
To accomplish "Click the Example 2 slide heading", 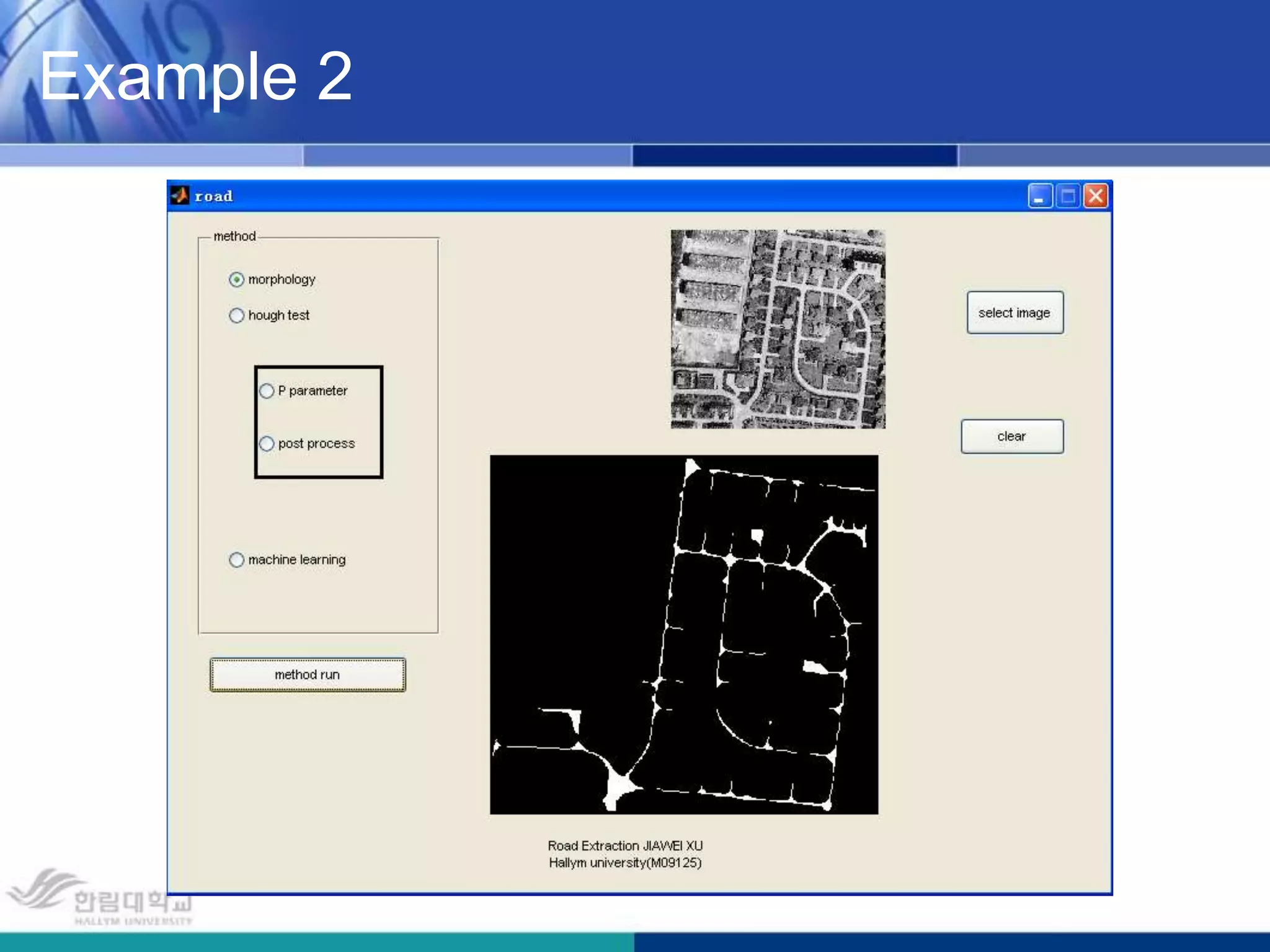I will (196, 76).
